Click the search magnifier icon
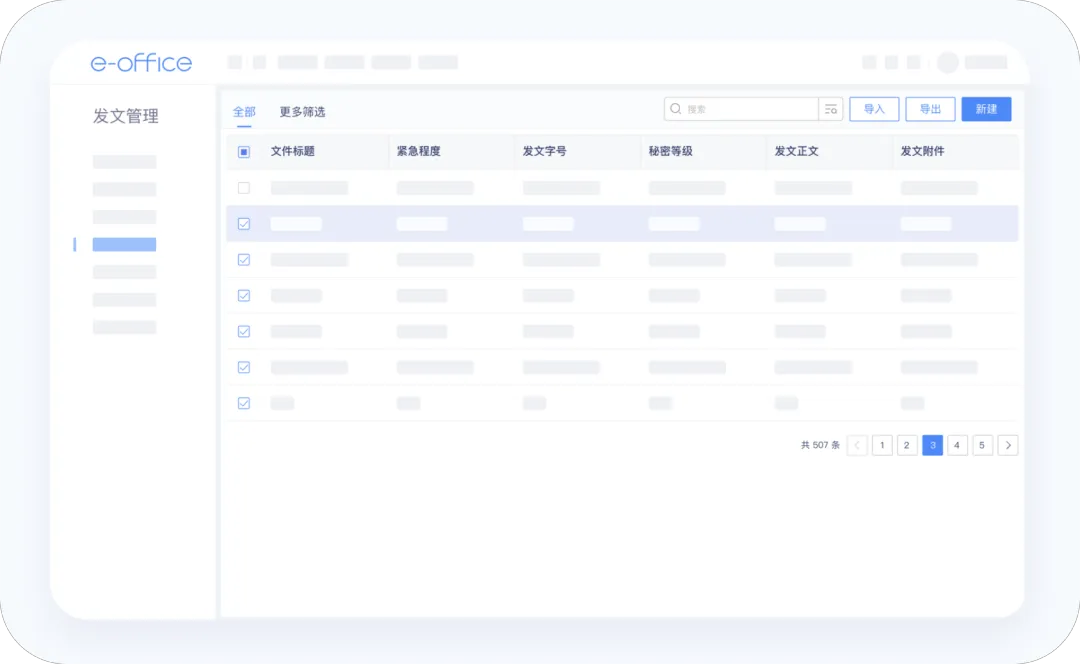 pyautogui.click(x=676, y=109)
